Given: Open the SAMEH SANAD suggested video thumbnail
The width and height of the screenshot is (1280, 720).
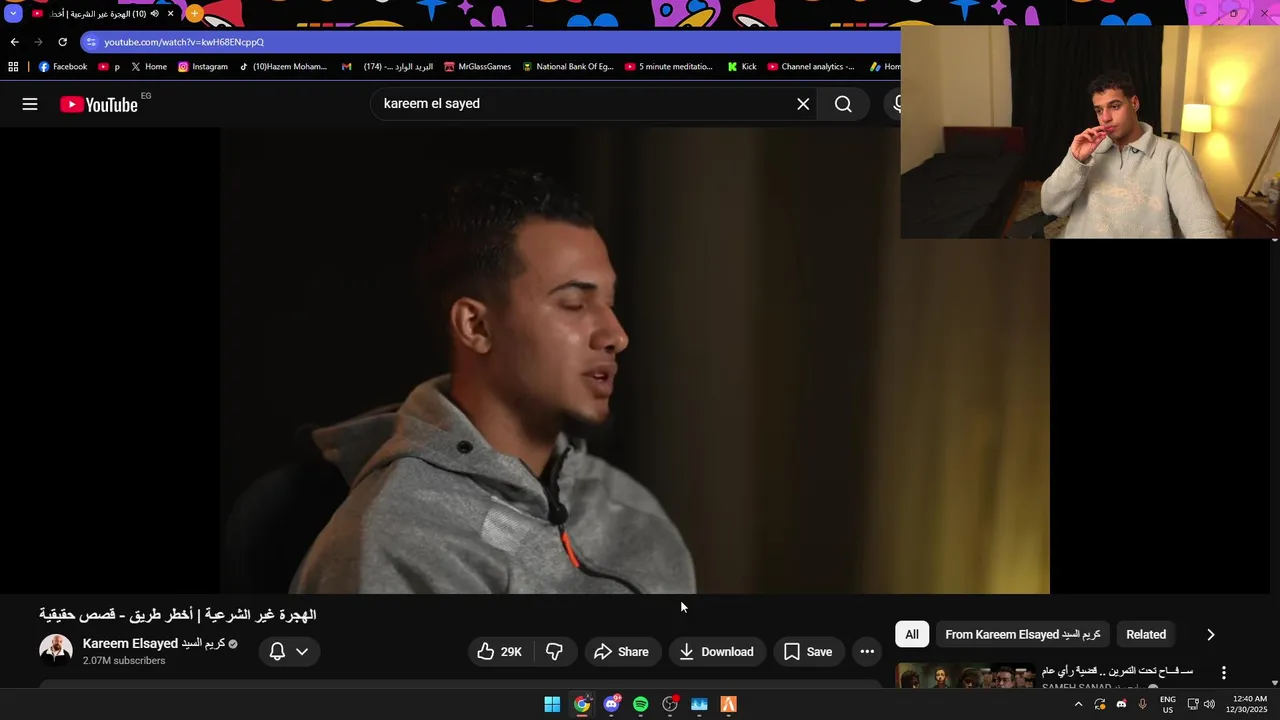Looking at the screenshot, I should pos(965,676).
